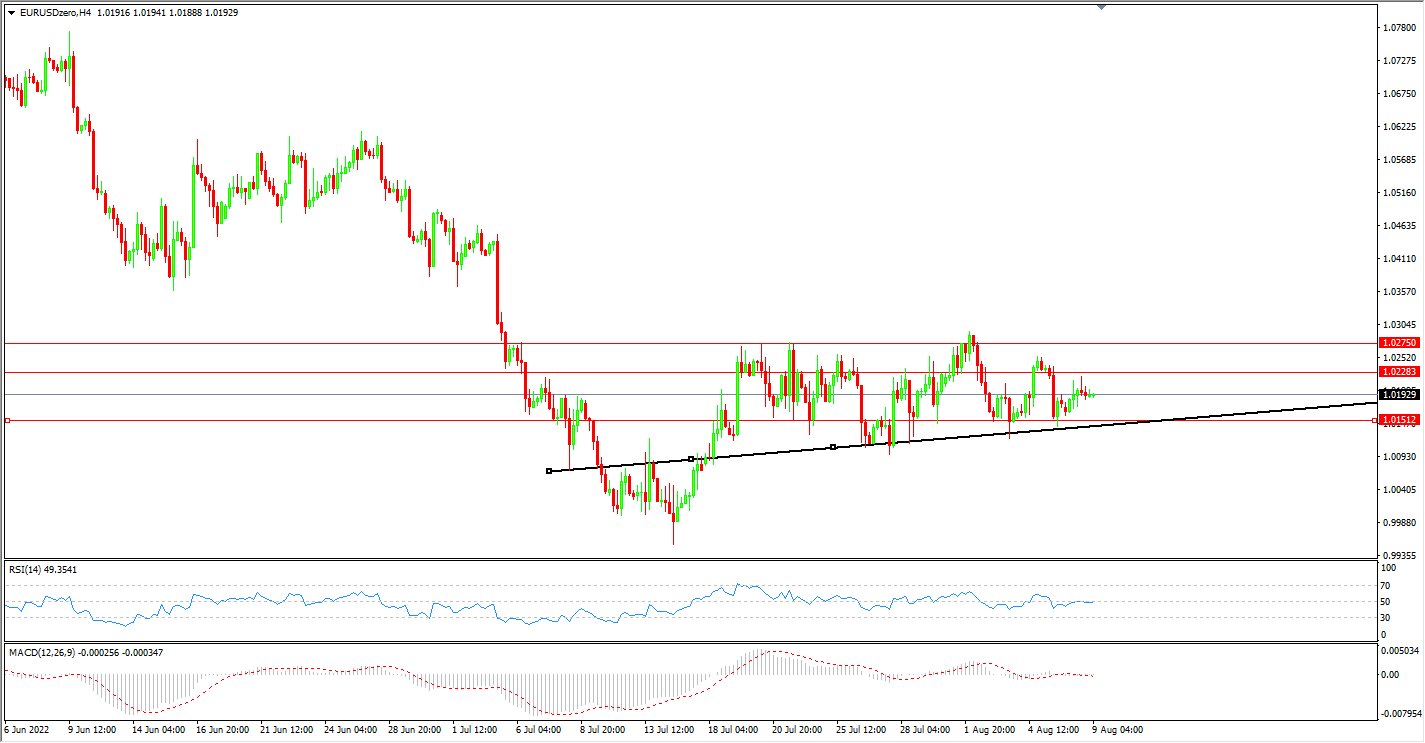Click the 1.06750 price scale value

[1399, 94]
